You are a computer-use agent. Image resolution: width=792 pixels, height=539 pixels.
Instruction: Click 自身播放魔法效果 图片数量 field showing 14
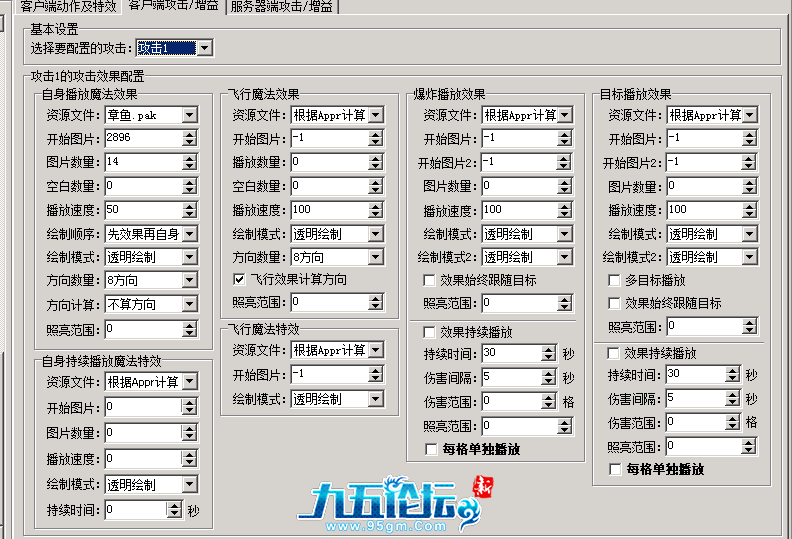[143, 162]
